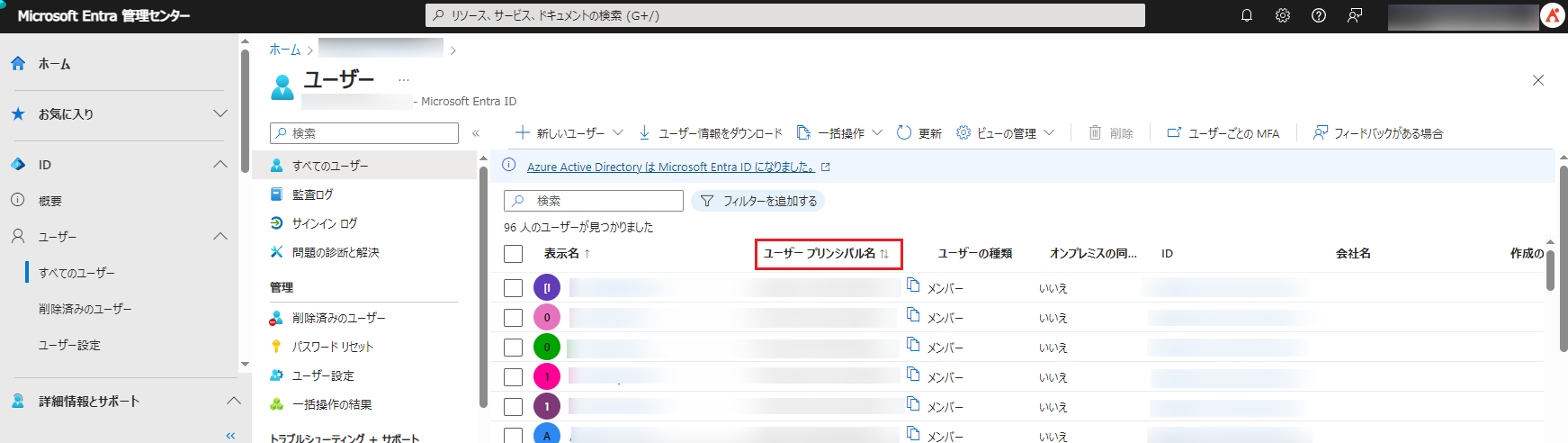The image size is (1568, 443).
Task: Open the help question mark icon
Action: [1319, 15]
